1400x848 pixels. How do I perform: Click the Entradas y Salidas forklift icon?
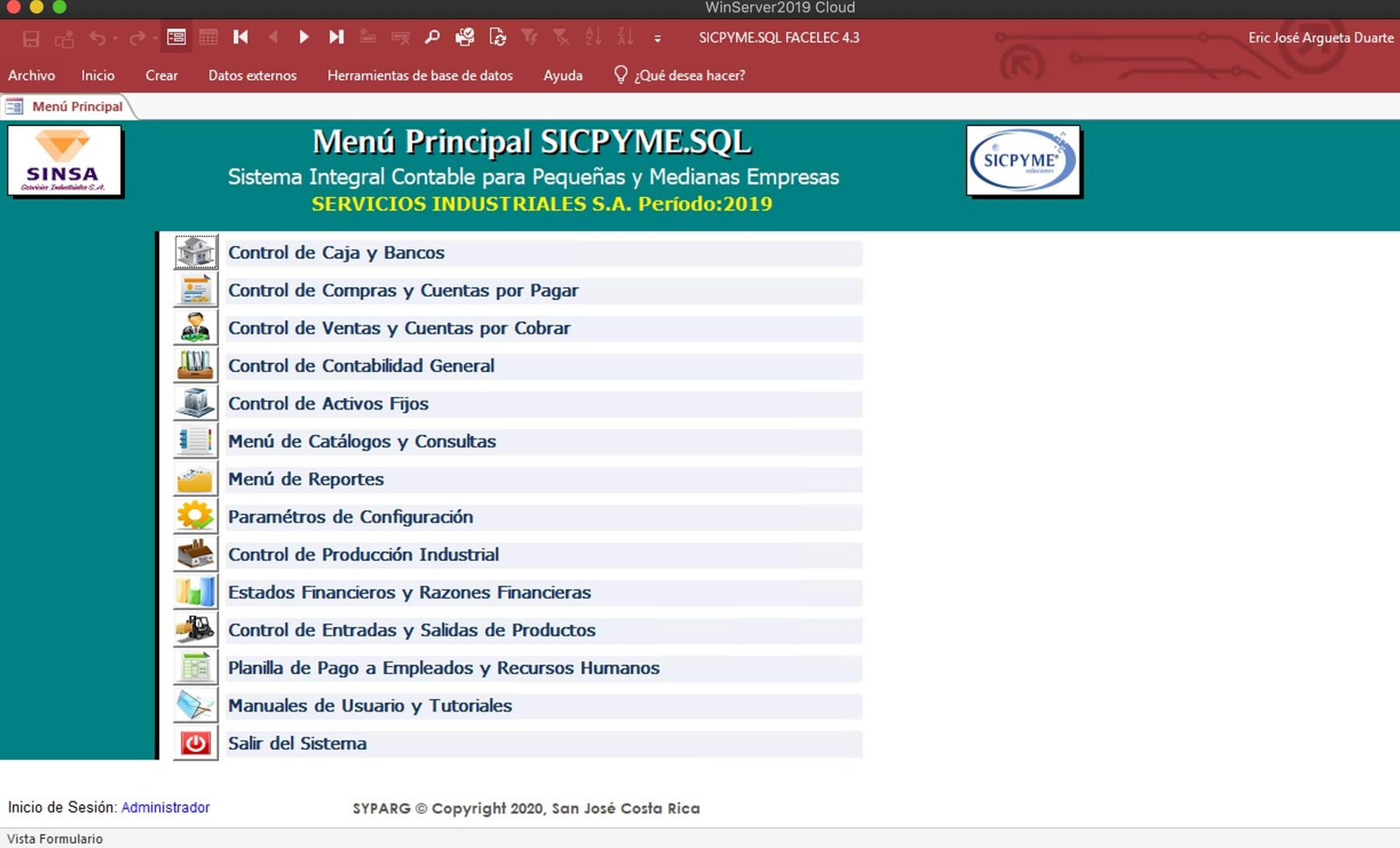pos(195,629)
